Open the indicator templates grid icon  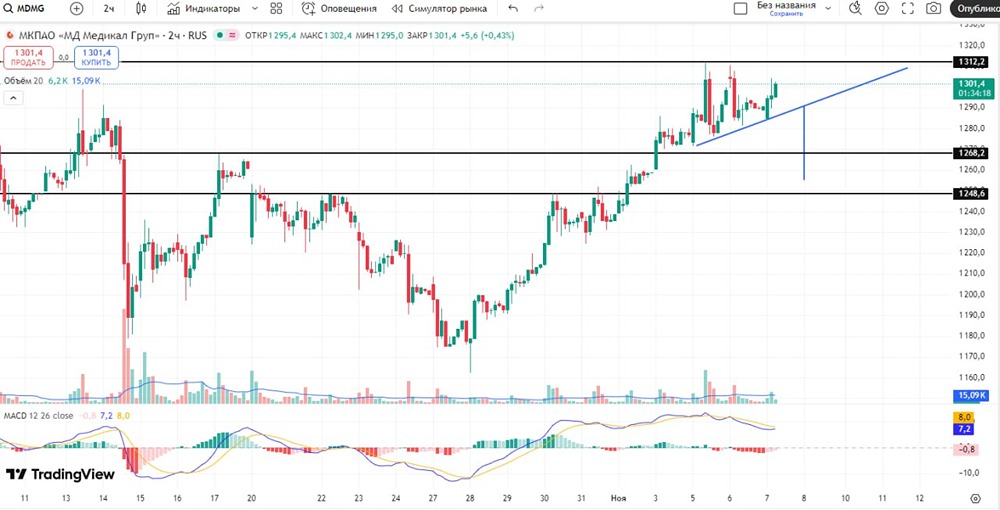tap(276, 8)
